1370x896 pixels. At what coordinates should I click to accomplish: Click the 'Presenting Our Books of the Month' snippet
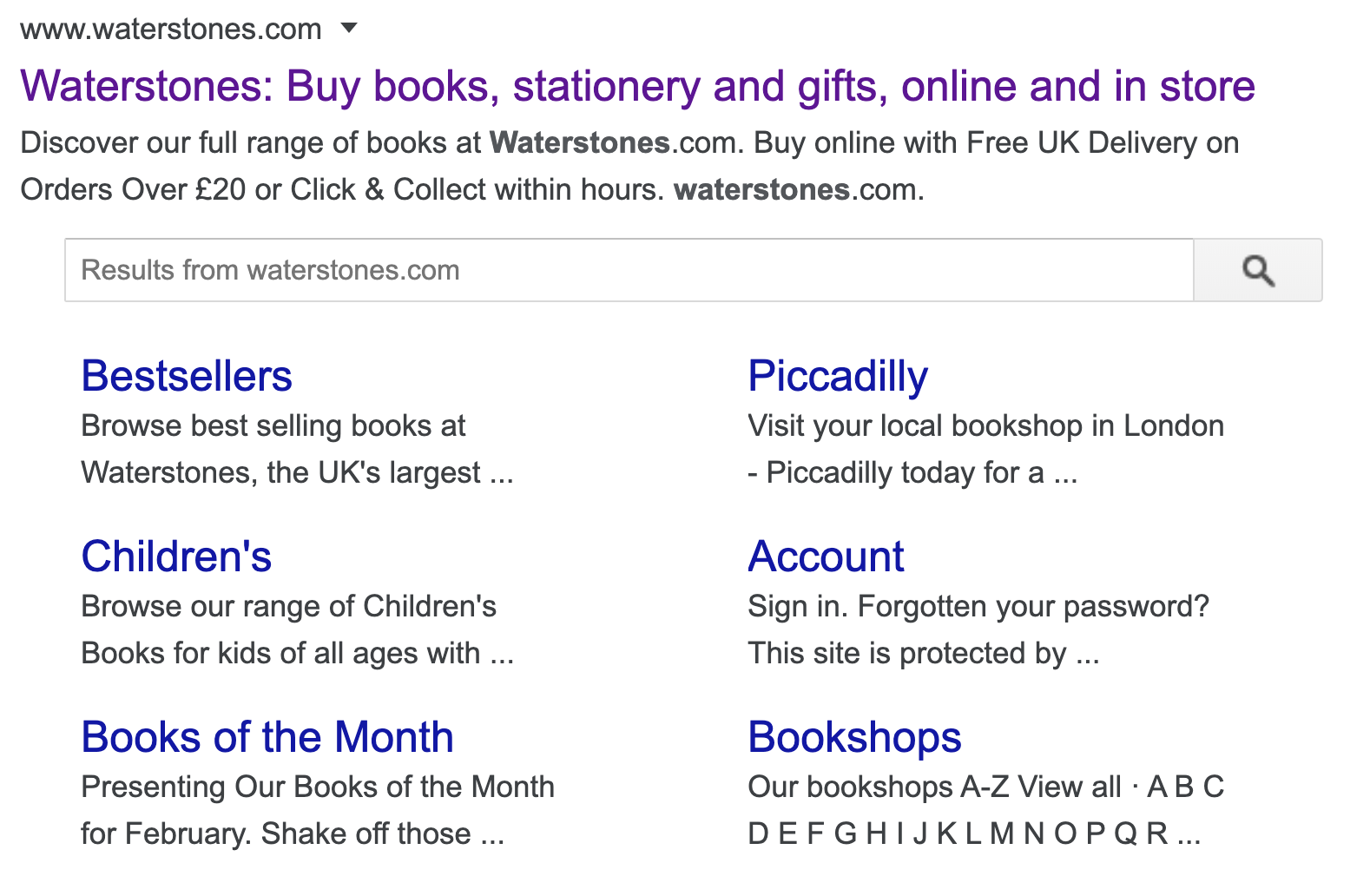[x=318, y=787]
